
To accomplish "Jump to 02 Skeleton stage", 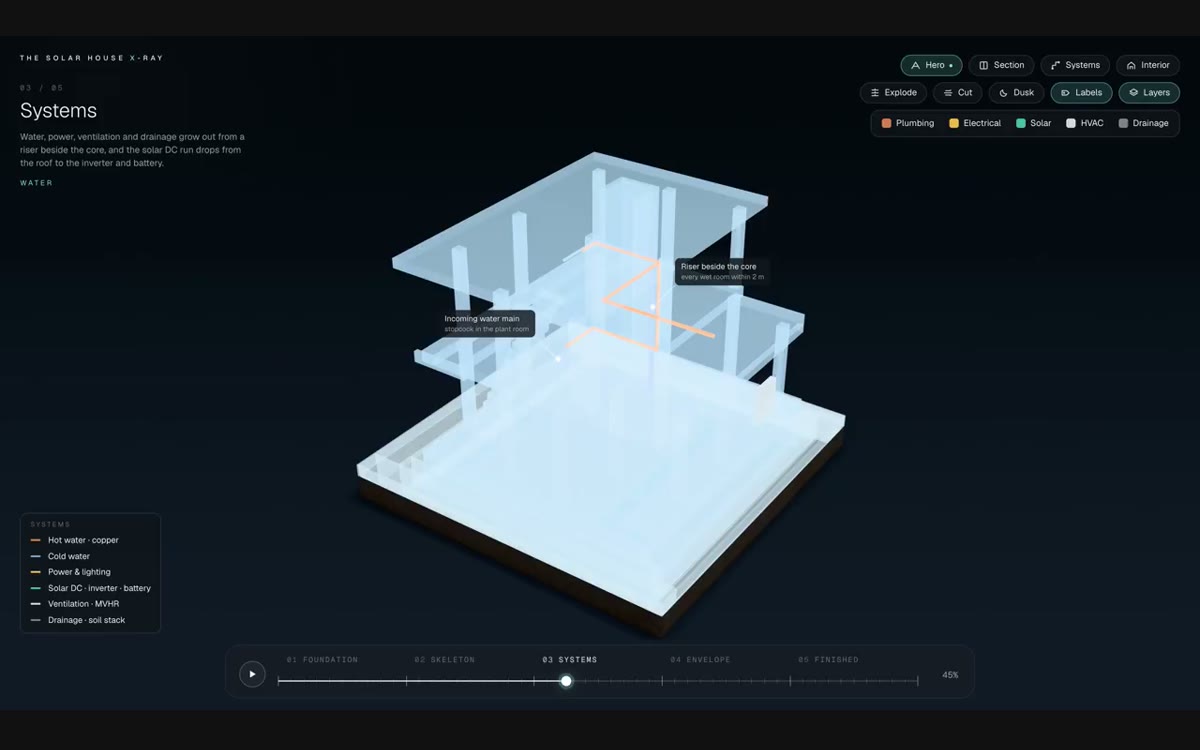I will [x=445, y=660].
